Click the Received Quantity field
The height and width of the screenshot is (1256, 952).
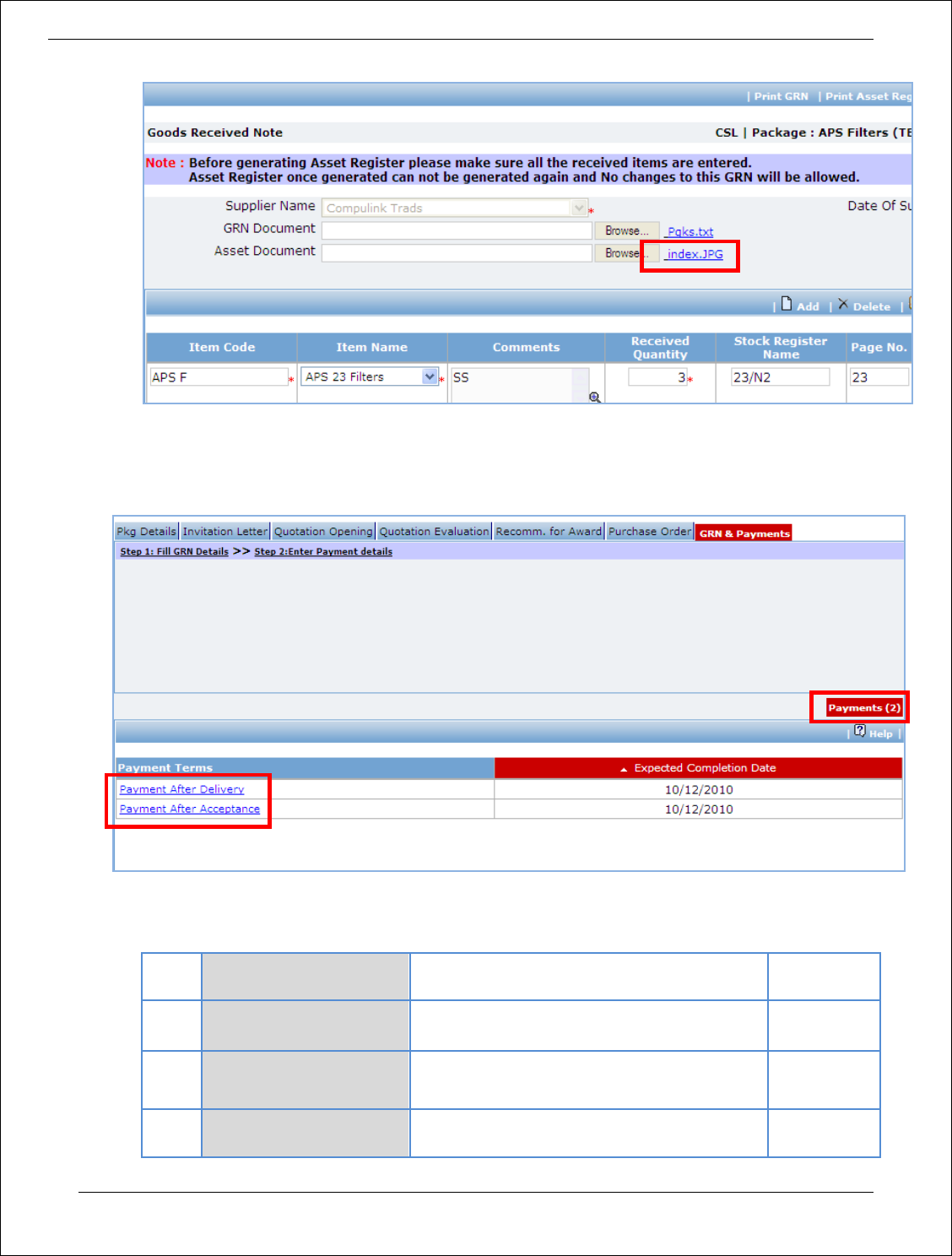coord(658,377)
